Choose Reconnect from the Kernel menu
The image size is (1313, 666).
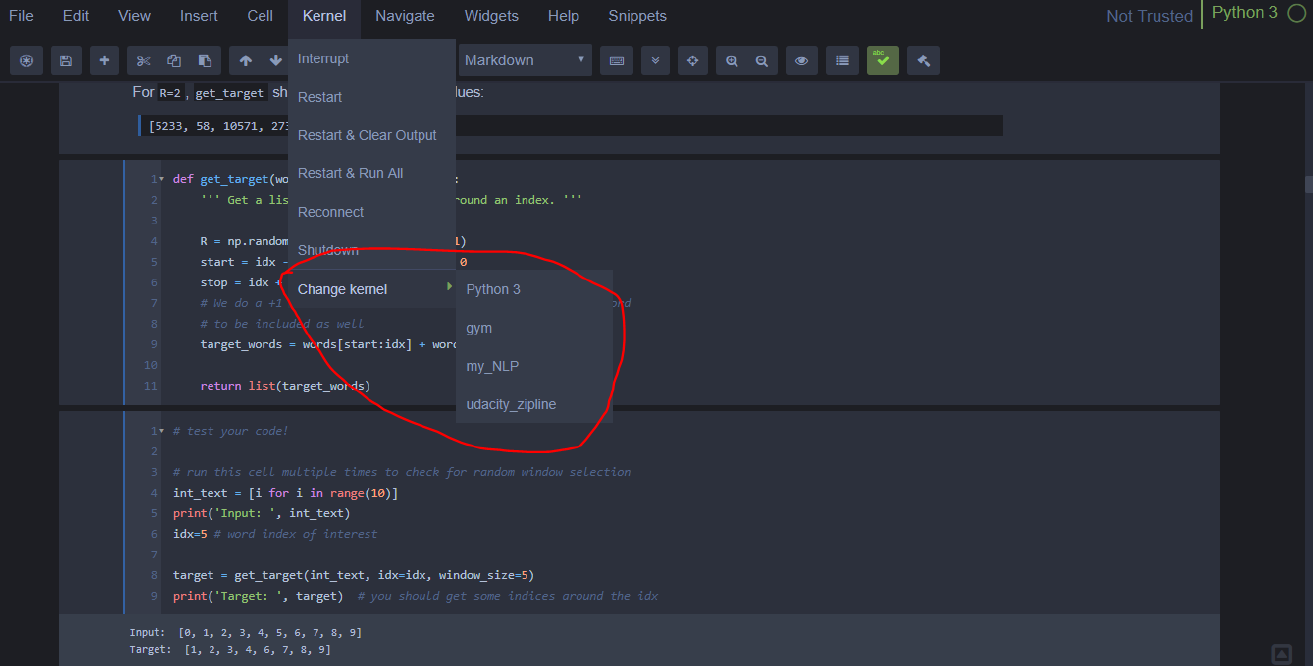(372, 212)
